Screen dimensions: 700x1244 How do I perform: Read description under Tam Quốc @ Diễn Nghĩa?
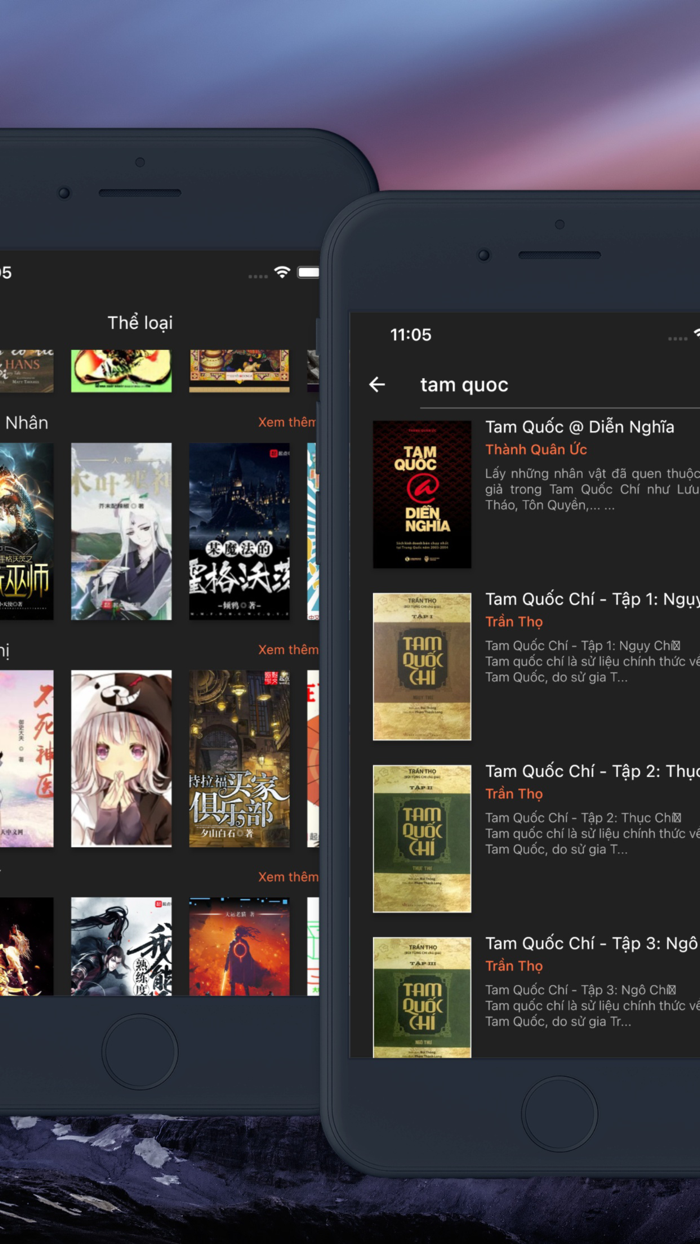pos(592,489)
